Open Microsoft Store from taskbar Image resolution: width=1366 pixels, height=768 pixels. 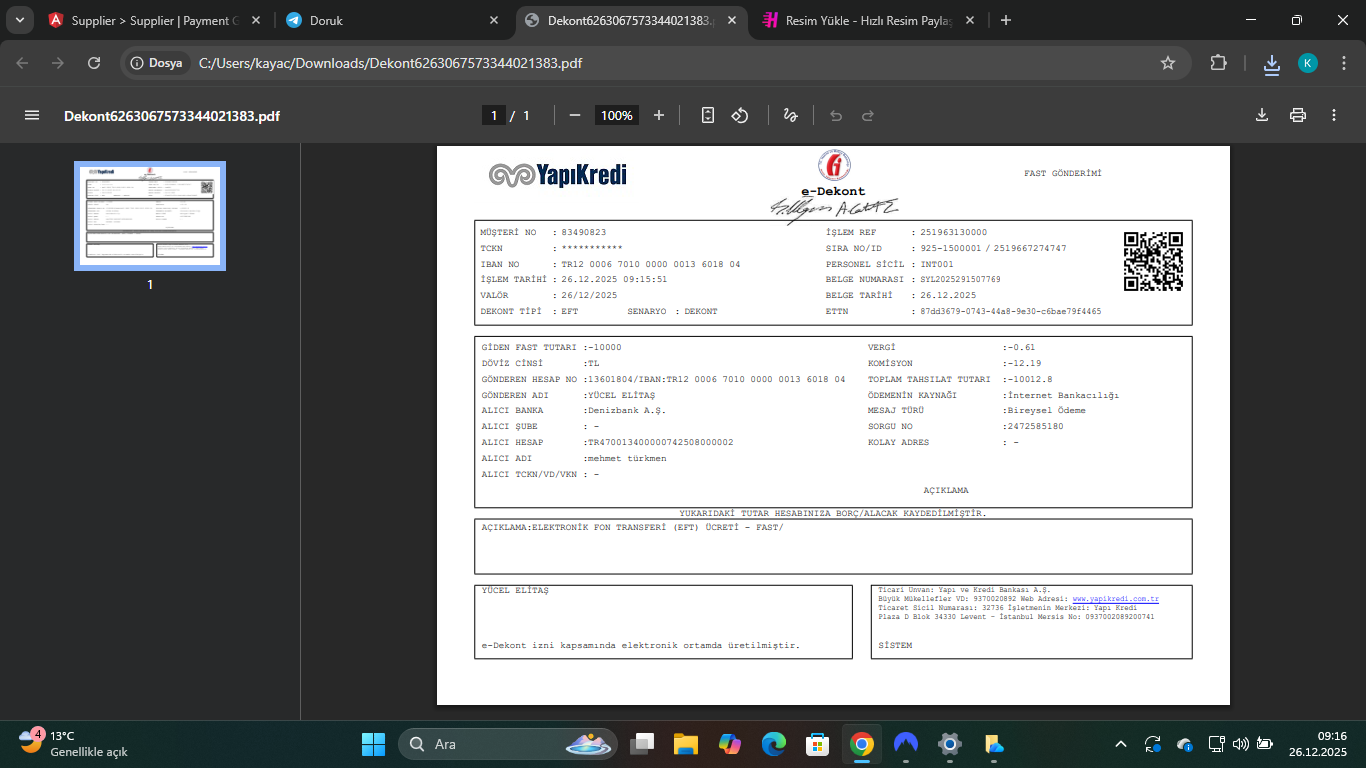[x=817, y=744]
